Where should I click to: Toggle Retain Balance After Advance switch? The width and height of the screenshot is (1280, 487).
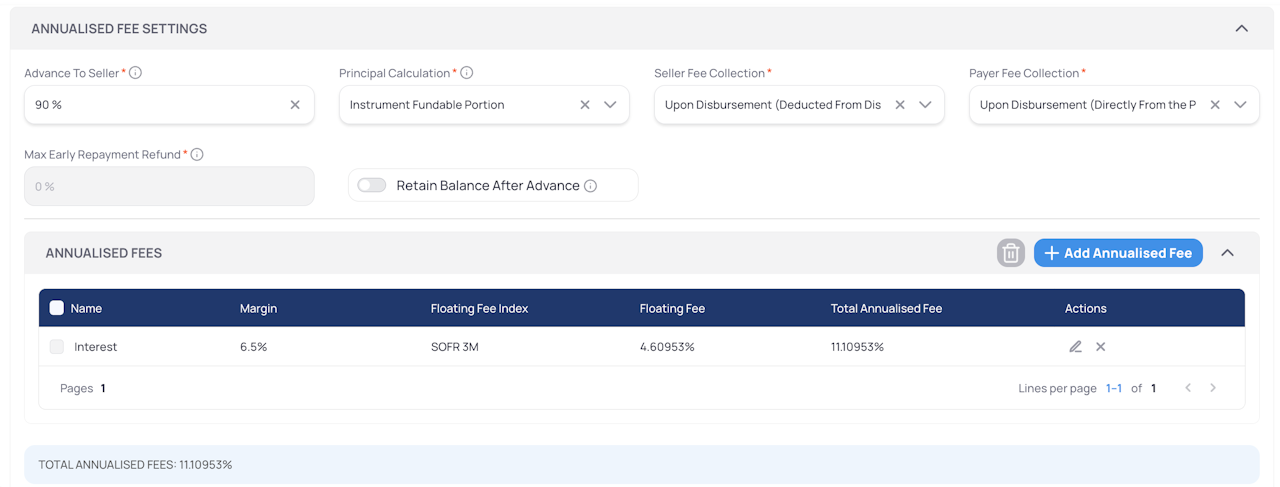coord(372,186)
